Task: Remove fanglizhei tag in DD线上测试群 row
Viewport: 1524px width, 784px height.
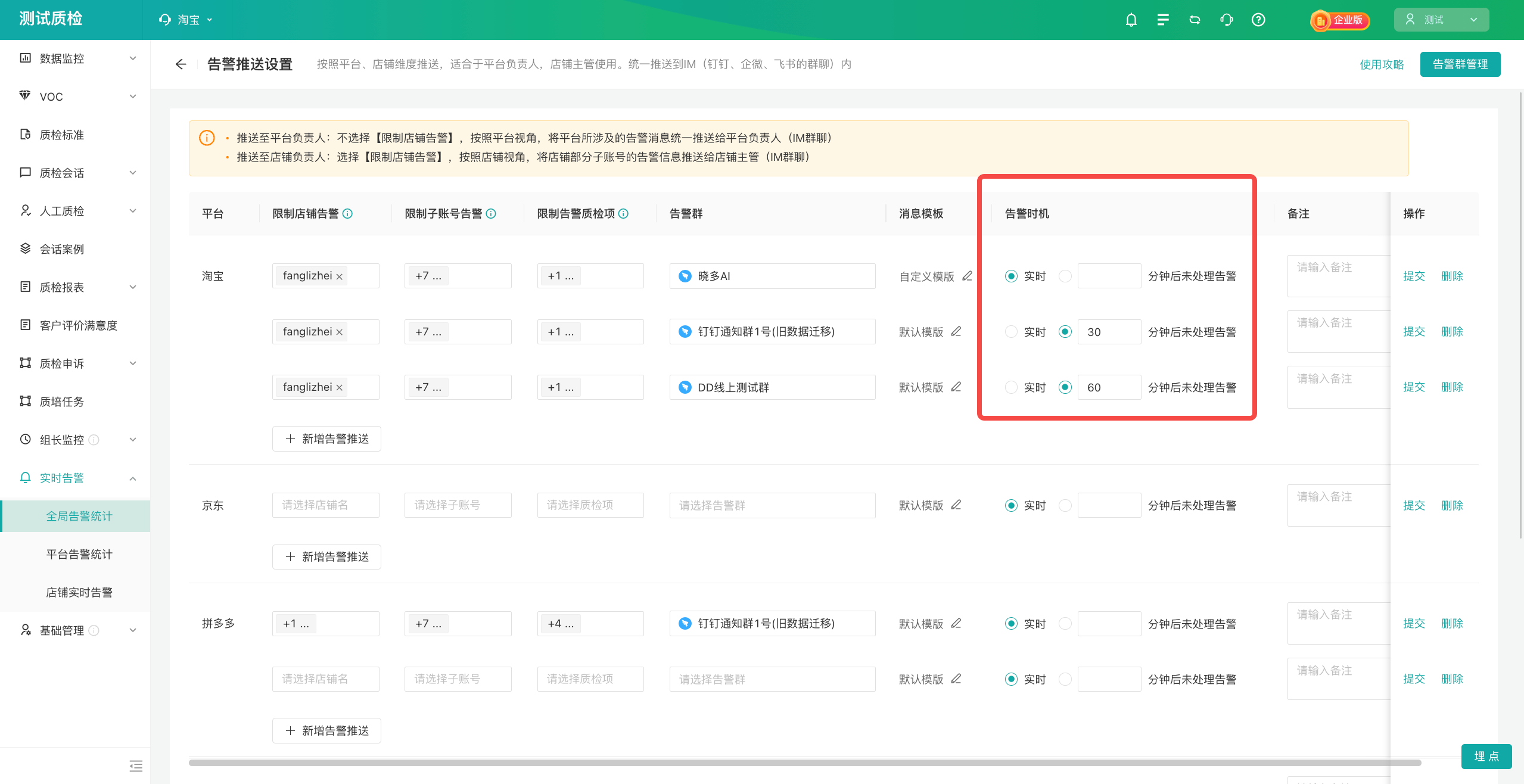Action: tap(340, 388)
